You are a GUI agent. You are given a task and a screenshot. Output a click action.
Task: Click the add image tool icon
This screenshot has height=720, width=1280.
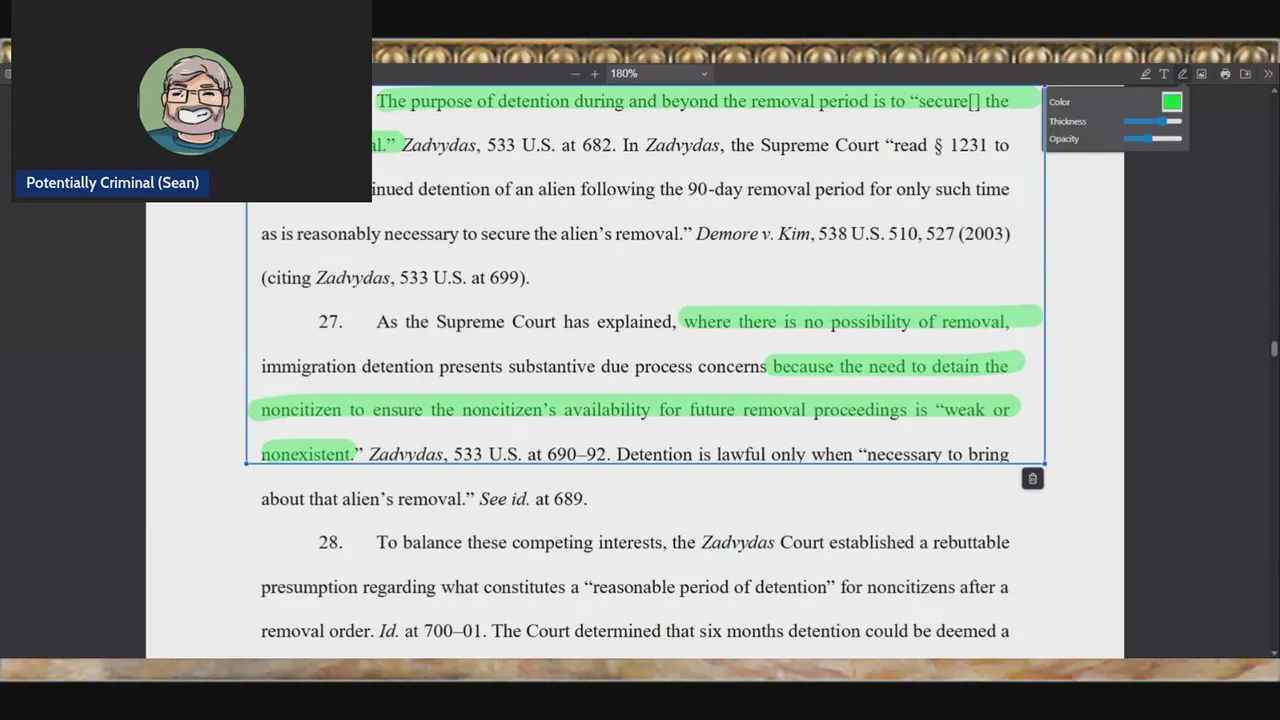tap(1202, 74)
